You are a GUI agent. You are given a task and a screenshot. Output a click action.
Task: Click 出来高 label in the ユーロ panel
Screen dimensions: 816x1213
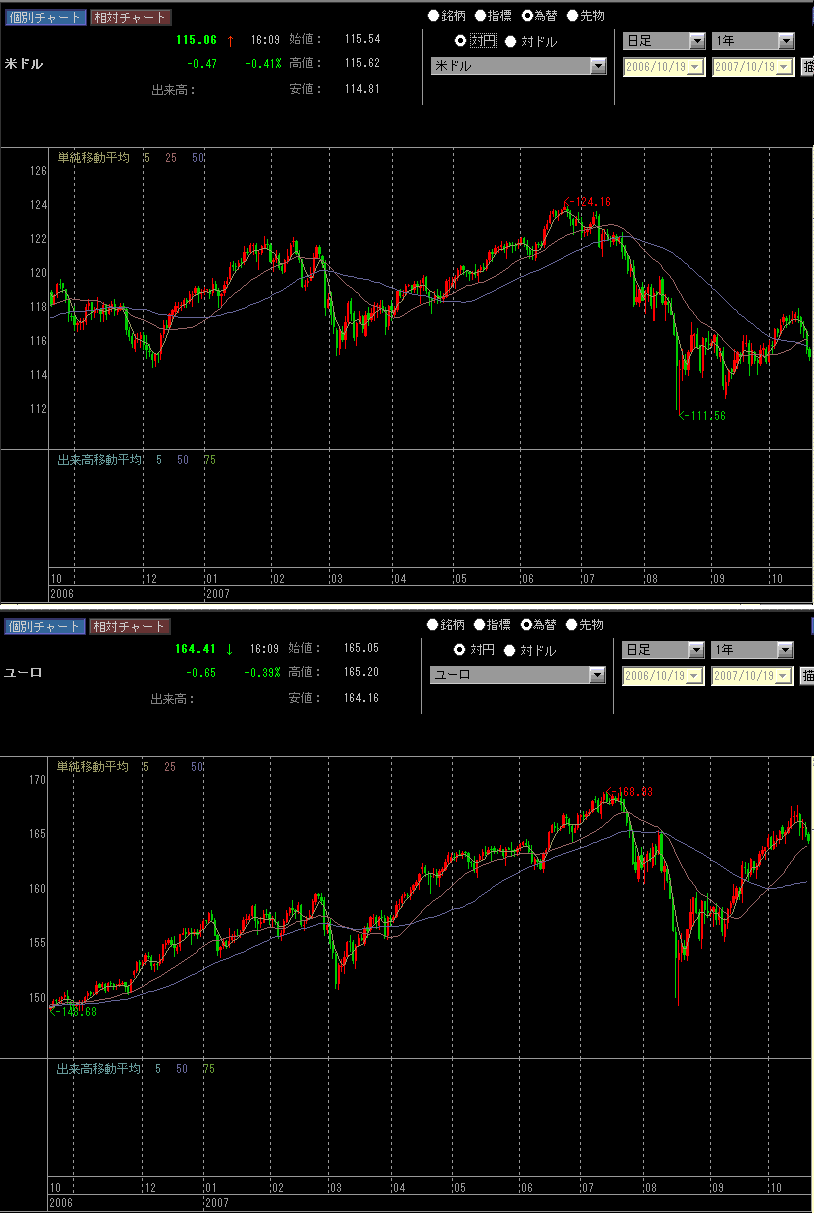[x=172, y=698]
